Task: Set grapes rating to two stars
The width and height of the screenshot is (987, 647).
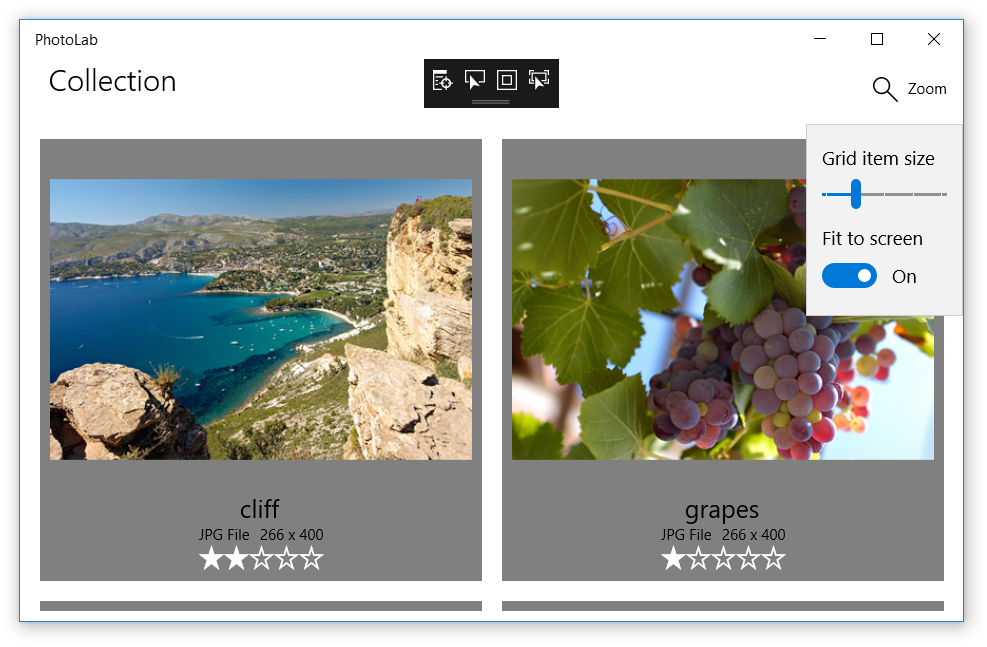Action: point(698,558)
